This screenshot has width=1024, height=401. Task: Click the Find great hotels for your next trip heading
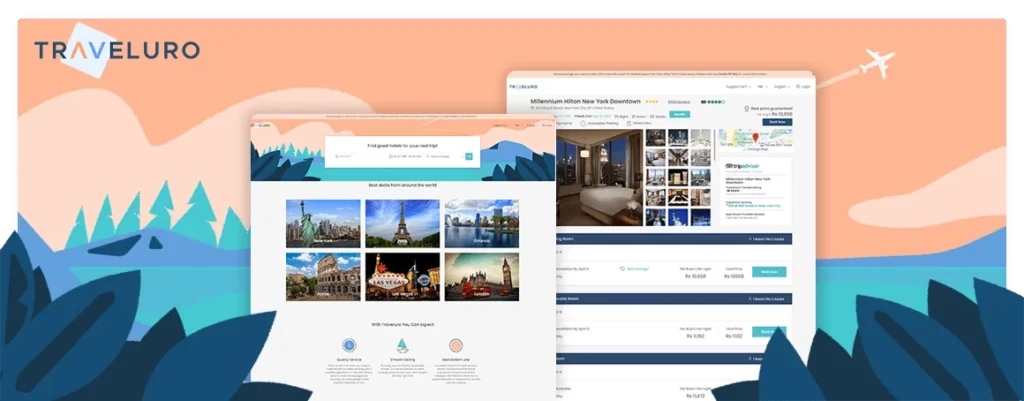click(402, 145)
